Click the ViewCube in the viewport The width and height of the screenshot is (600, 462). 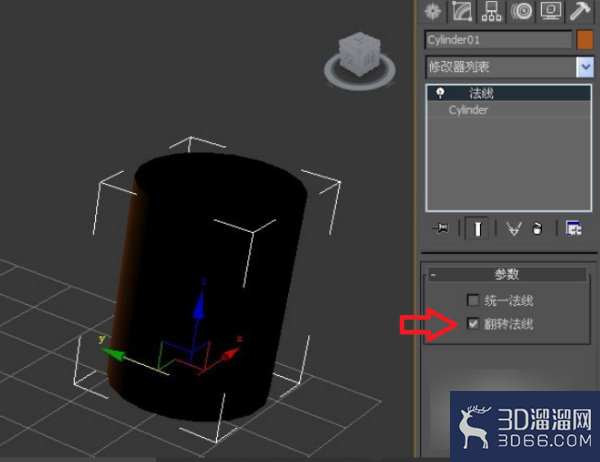[x=359, y=54]
